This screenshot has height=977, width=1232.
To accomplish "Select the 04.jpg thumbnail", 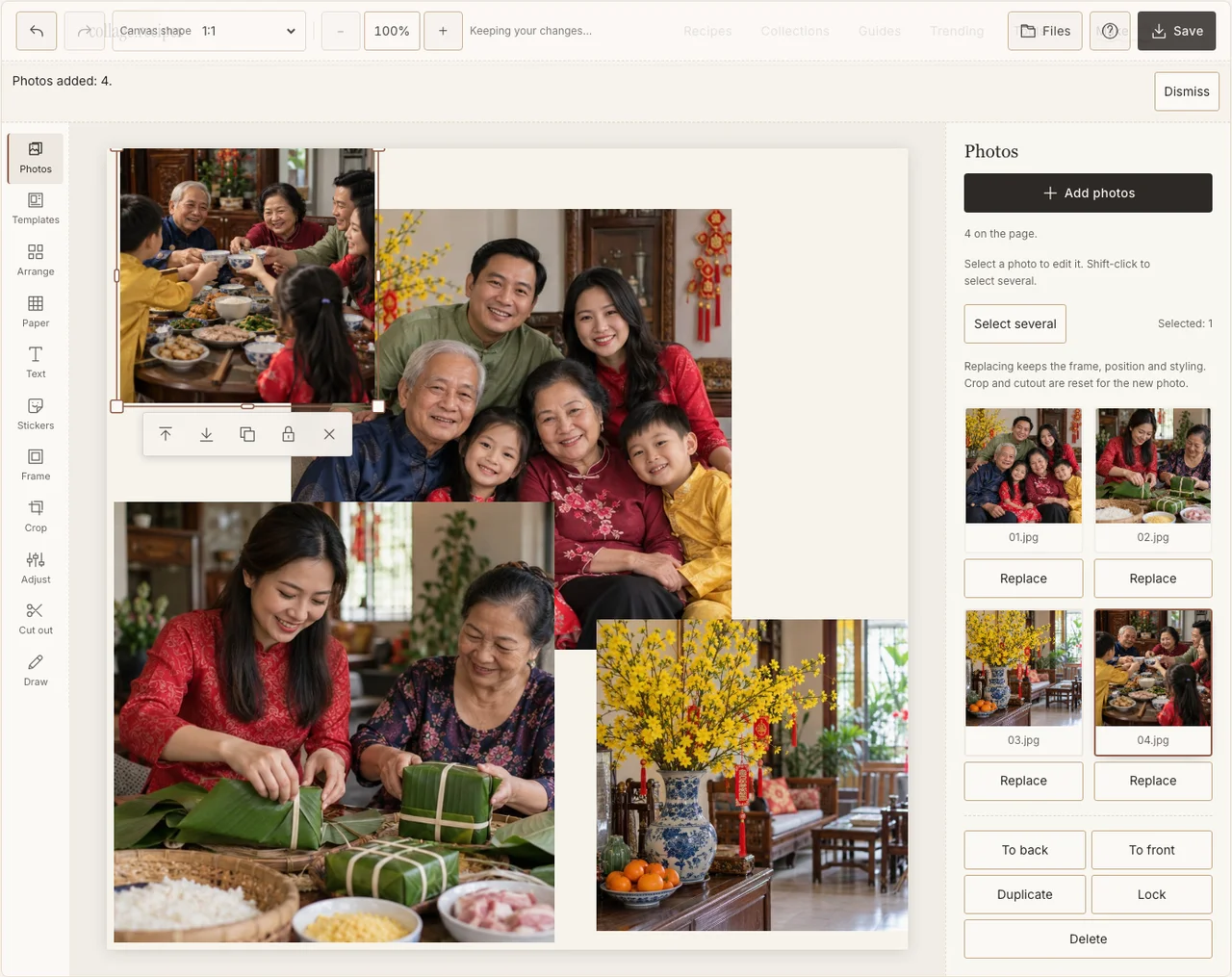I will [1153, 681].
